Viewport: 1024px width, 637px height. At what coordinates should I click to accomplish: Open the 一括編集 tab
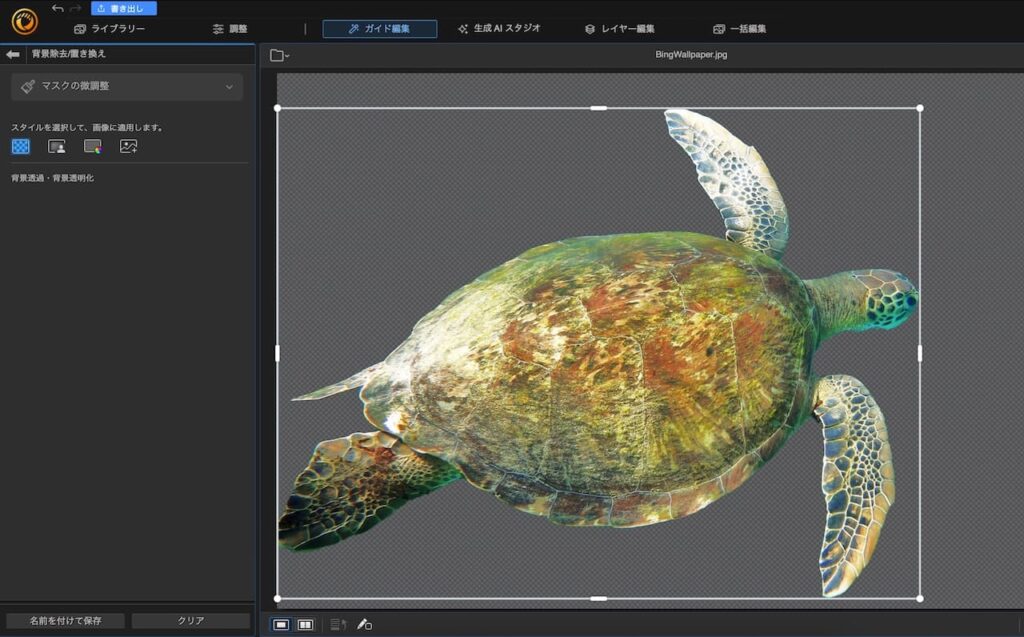point(739,29)
